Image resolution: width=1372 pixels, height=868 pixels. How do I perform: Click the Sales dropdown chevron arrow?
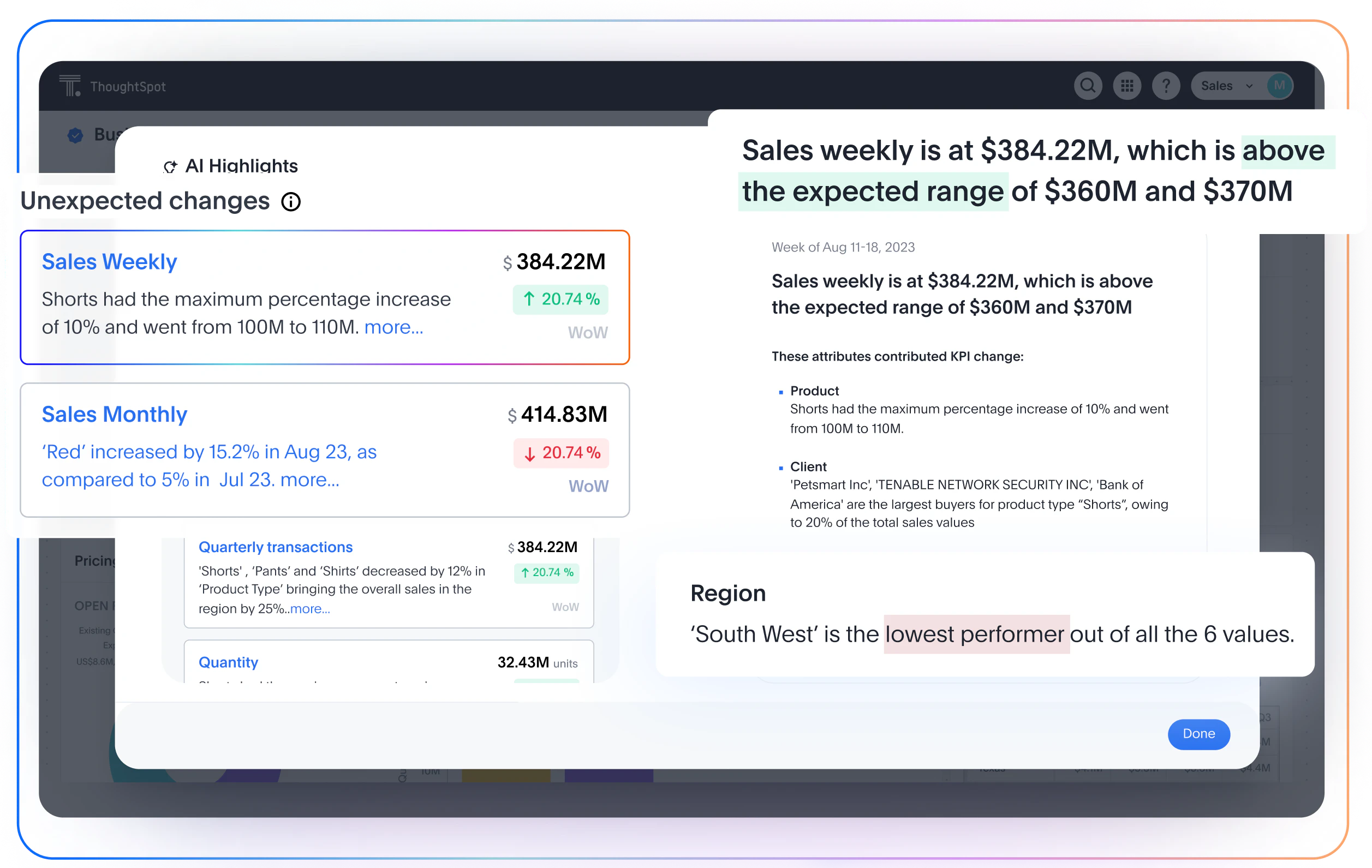point(1249,87)
